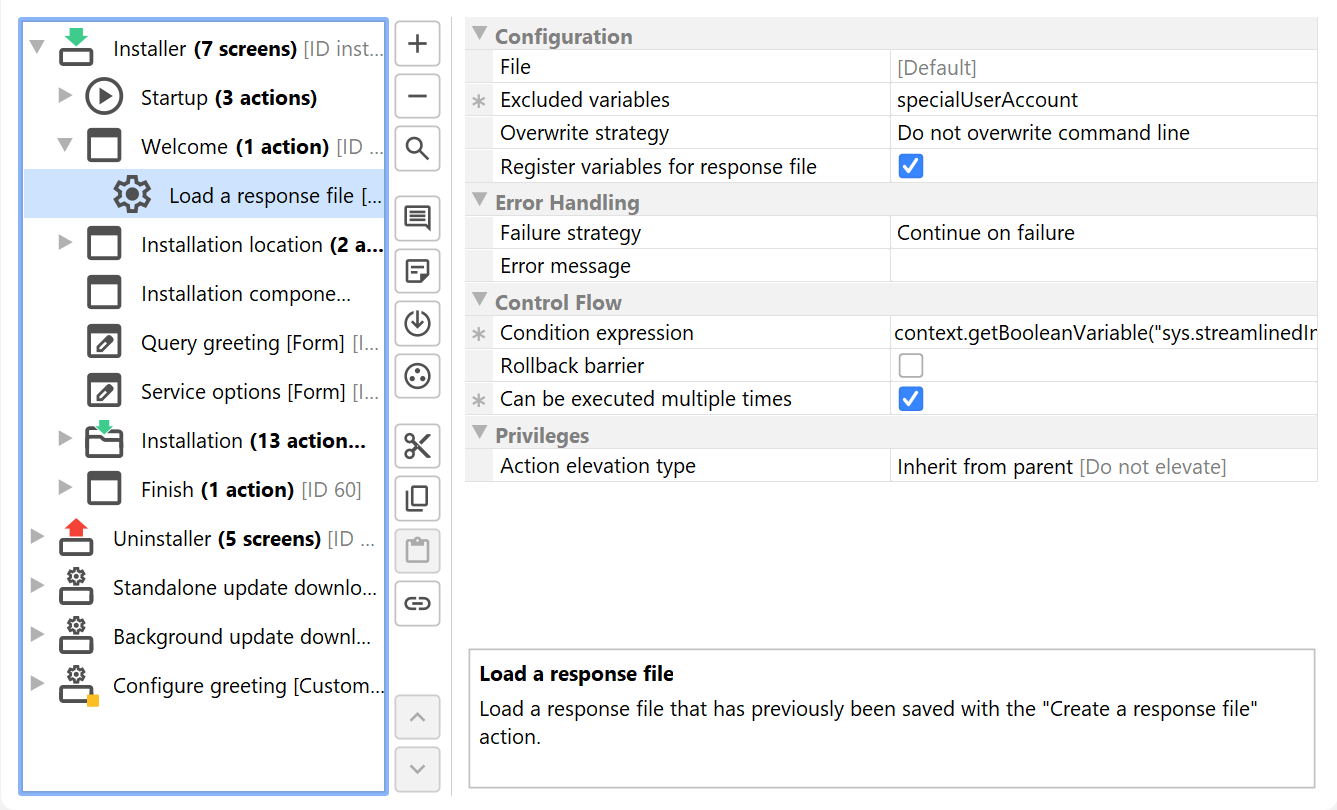The width and height of the screenshot is (1337, 810).
Task: Edit the Condition expression field
Action: coord(1100,333)
